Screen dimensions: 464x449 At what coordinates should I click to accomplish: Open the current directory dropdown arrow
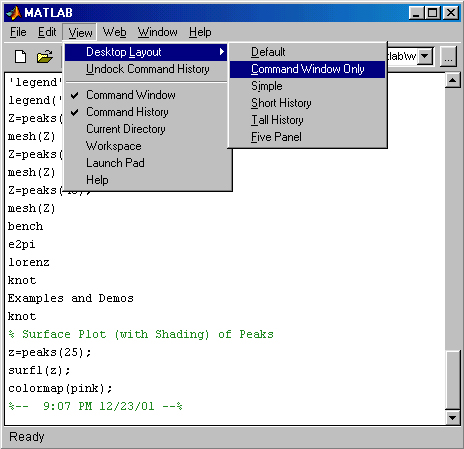[x=425, y=56]
